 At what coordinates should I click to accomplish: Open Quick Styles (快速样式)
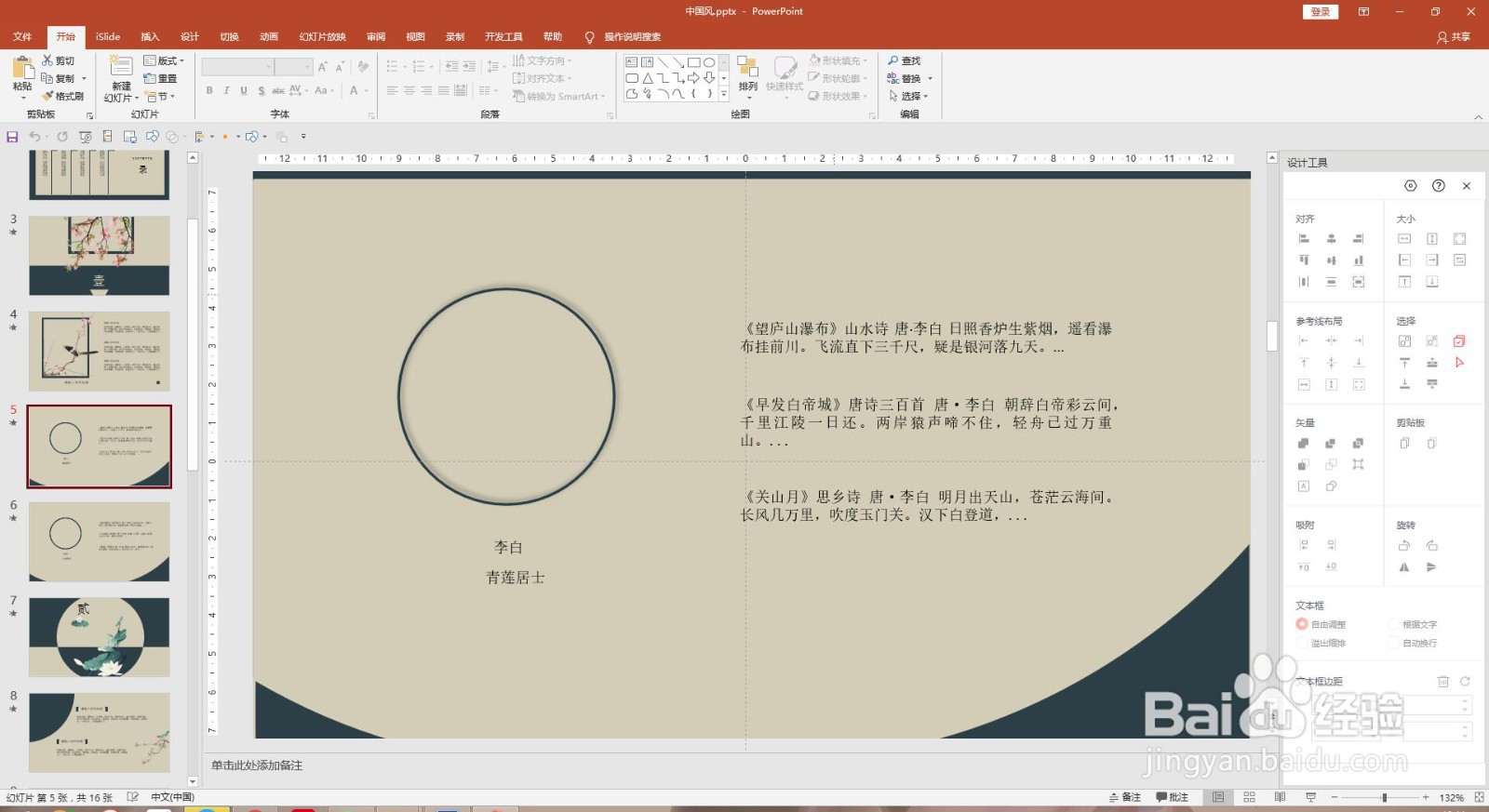coord(785,74)
